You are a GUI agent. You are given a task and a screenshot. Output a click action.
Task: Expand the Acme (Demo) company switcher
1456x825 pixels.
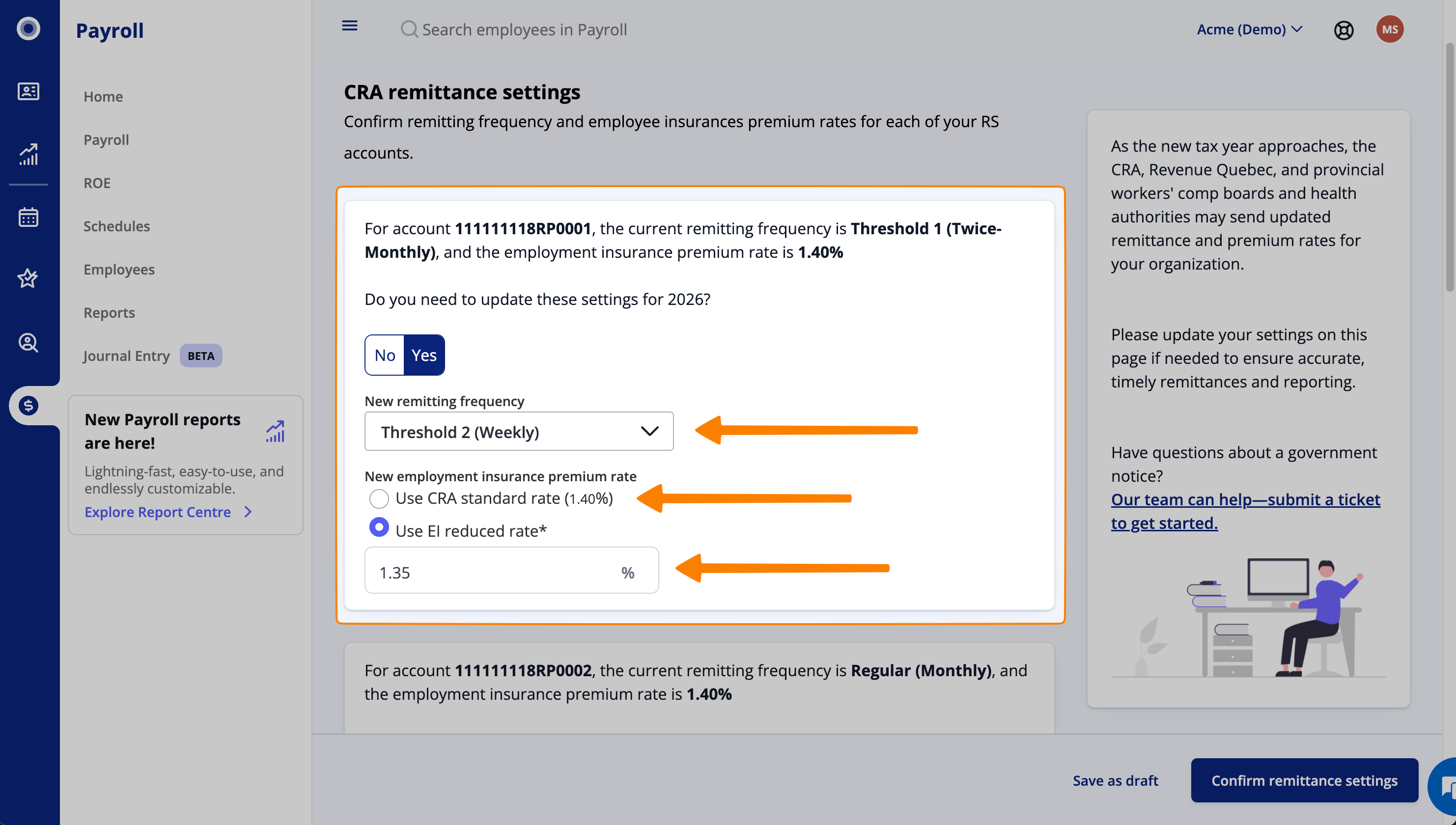1249,29
